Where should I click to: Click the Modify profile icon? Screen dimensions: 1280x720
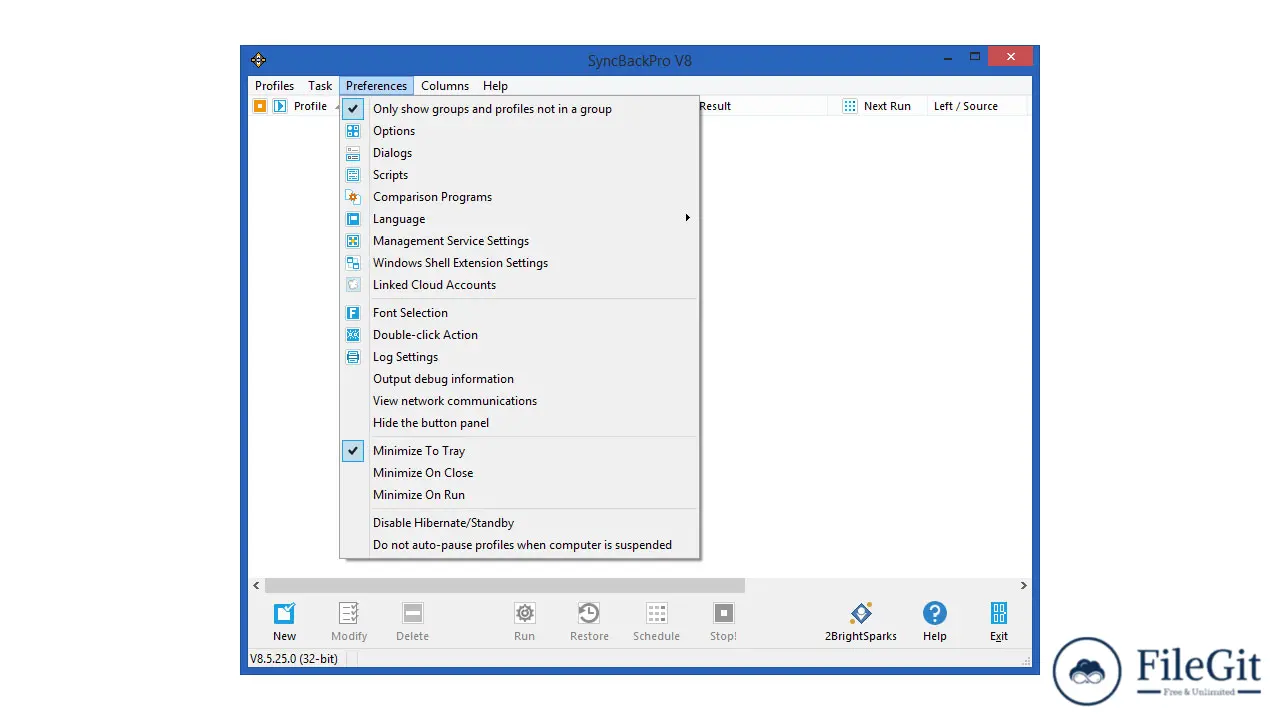point(349,613)
